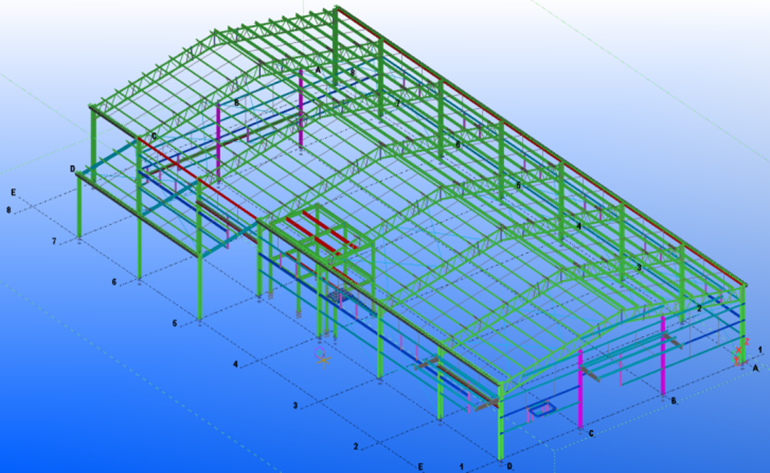Select ground-level grid label 6
This screenshot has height=473, width=770.
tap(114, 282)
